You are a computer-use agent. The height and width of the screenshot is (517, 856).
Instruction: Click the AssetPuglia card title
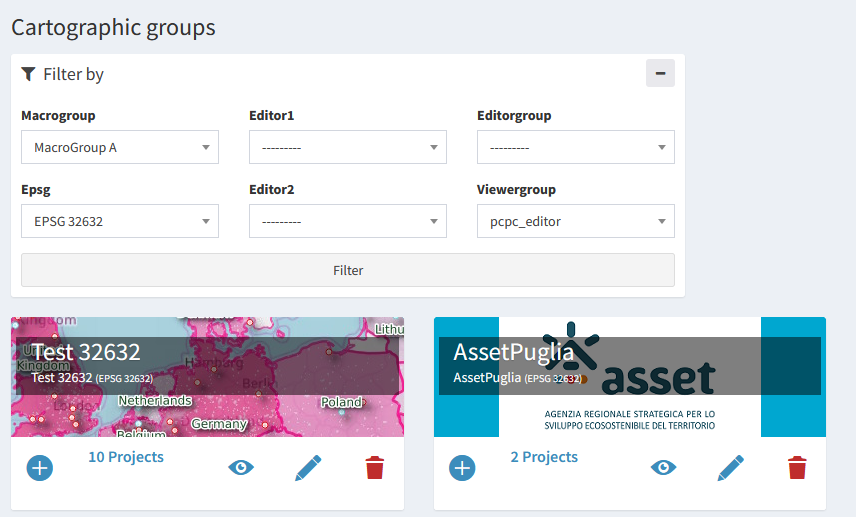click(x=514, y=352)
